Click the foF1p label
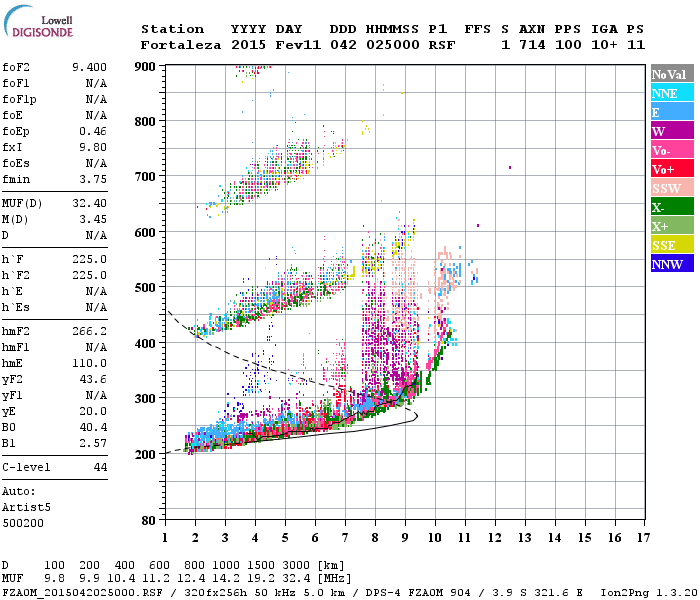 pyautogui.click(x=19, y=100)
